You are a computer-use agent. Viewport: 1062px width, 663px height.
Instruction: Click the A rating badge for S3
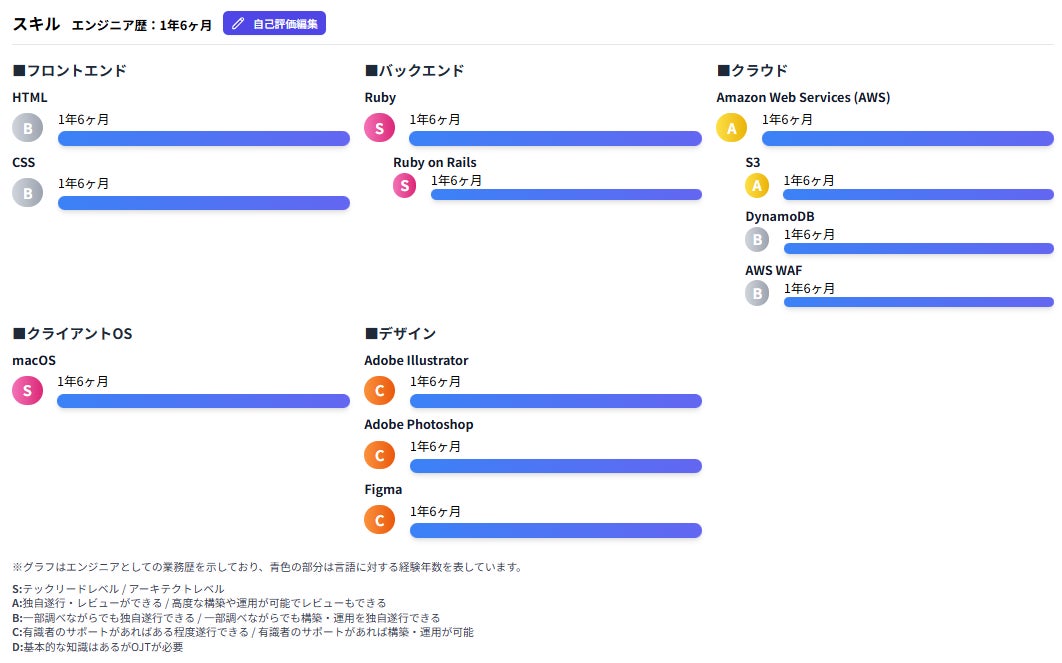point(757,185)
